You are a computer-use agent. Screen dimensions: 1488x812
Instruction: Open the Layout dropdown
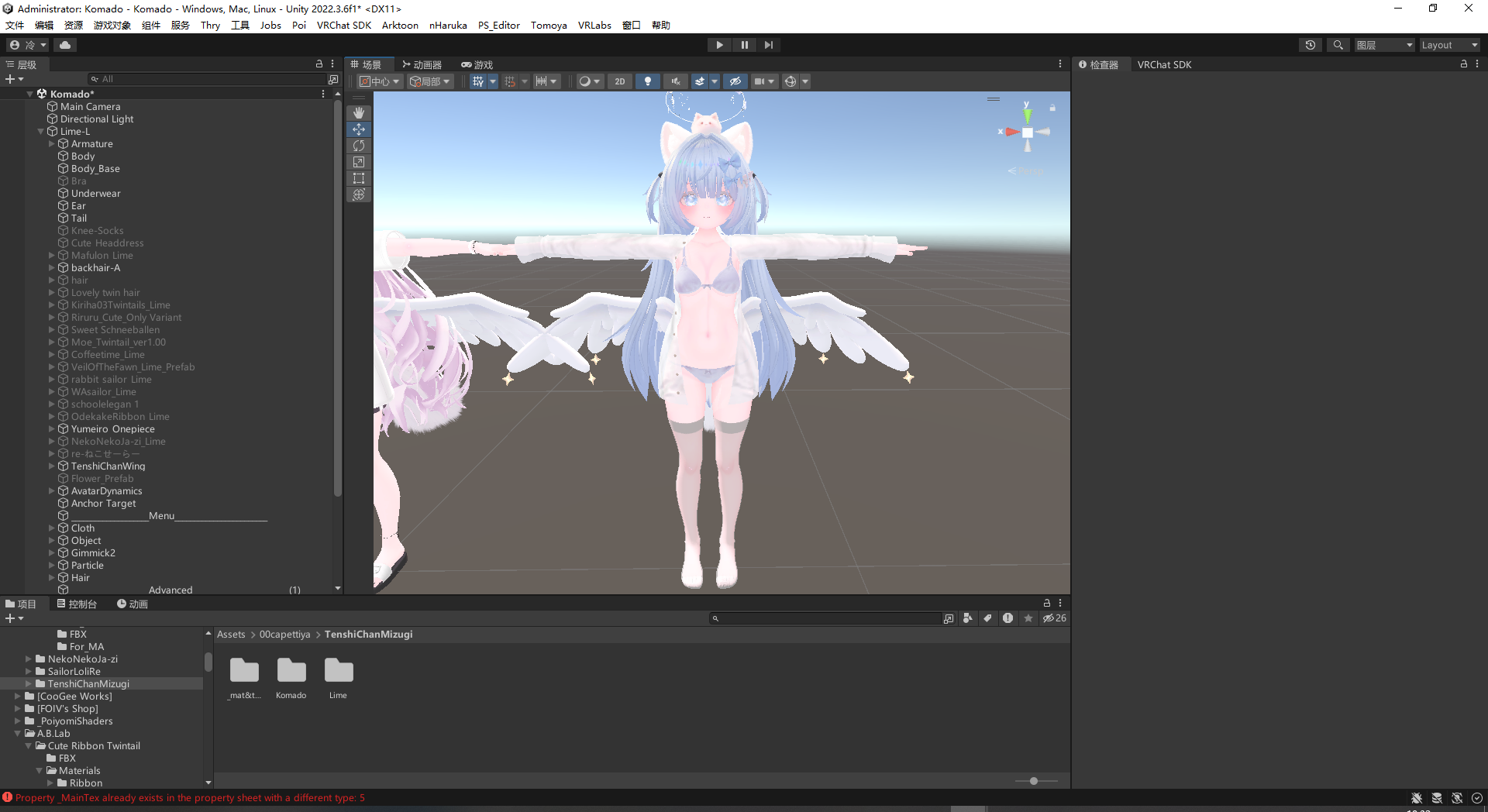click(x=1448, y=45)
